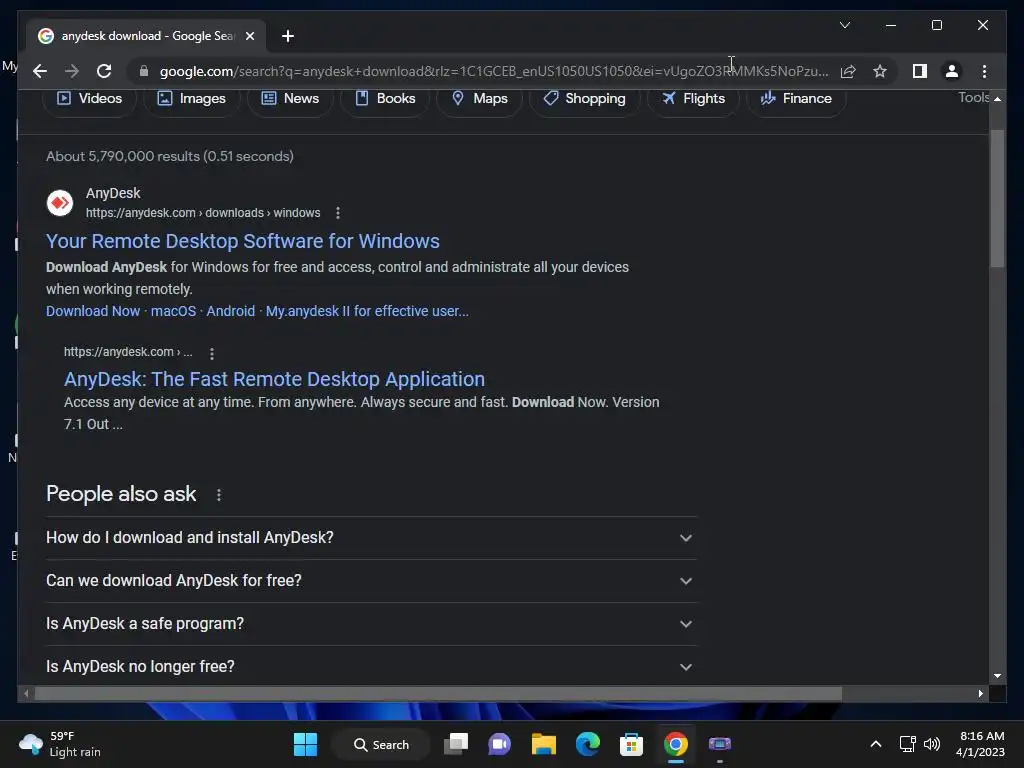Open Chrome side panel
The image size is (1024, 768).
(920, 71)
